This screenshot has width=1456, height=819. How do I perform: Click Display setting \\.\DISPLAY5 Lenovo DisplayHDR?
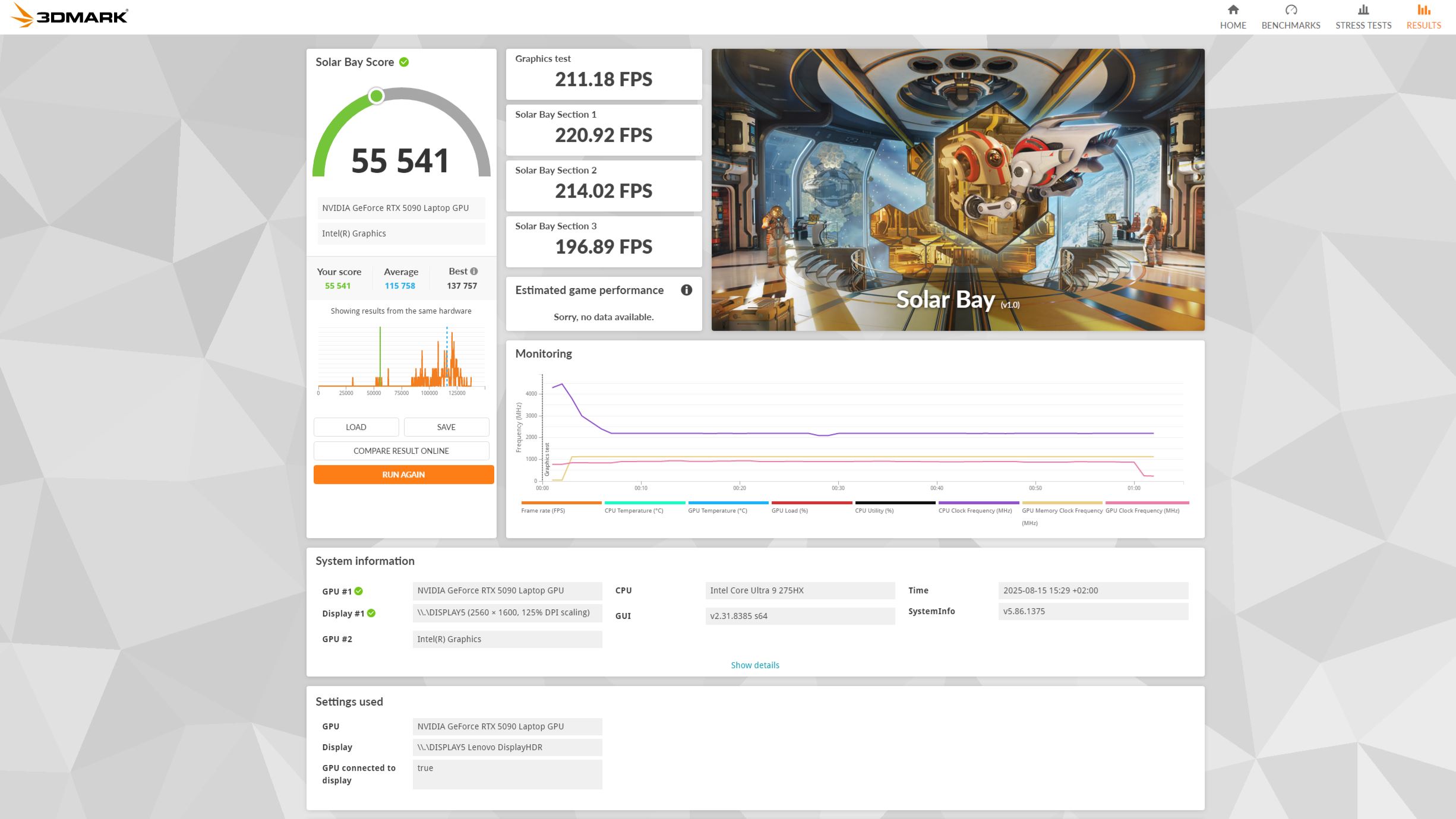point(507,747)
